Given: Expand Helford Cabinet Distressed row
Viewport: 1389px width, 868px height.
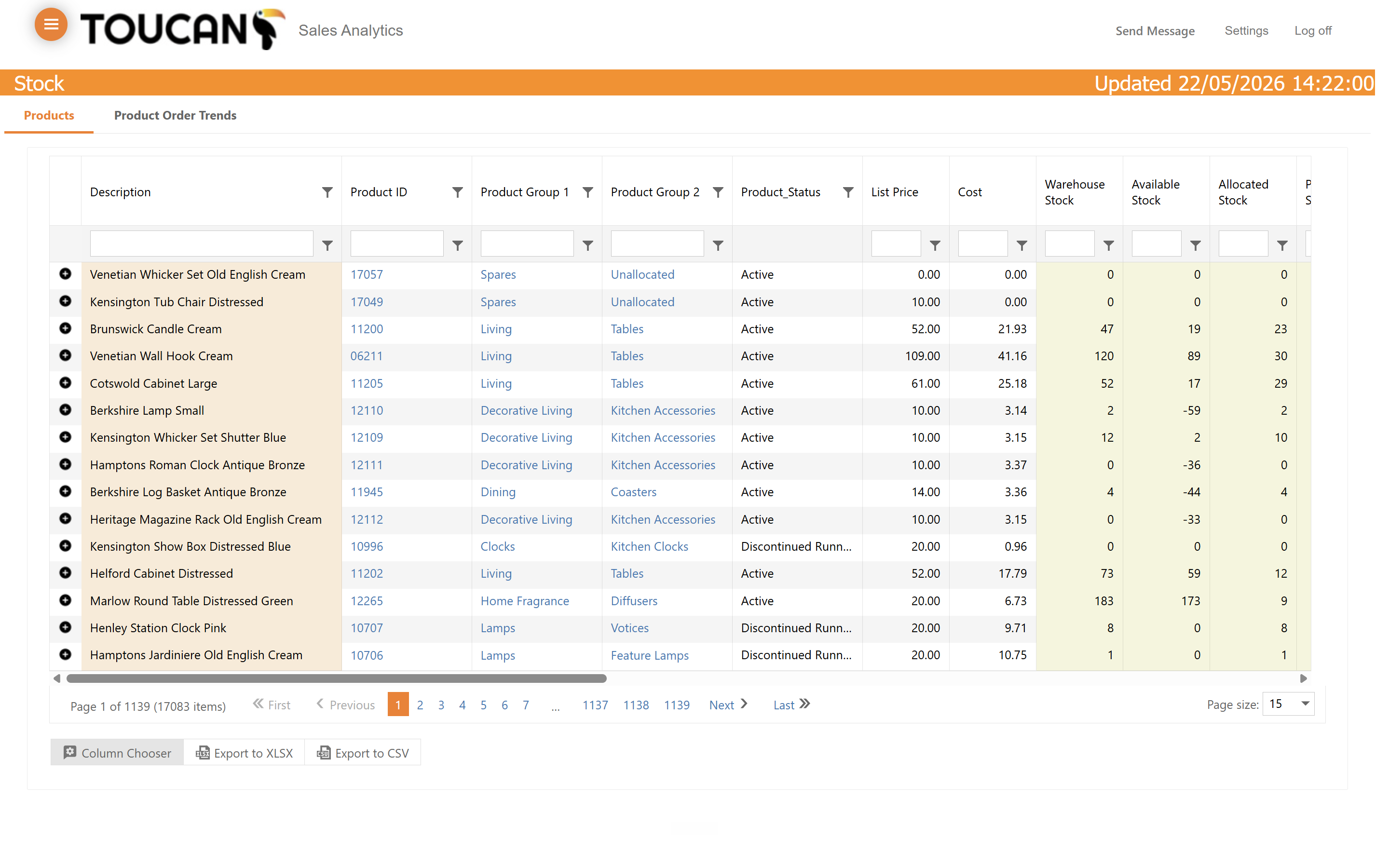Looking at the screenshot, I should click(x=66, y=573).
